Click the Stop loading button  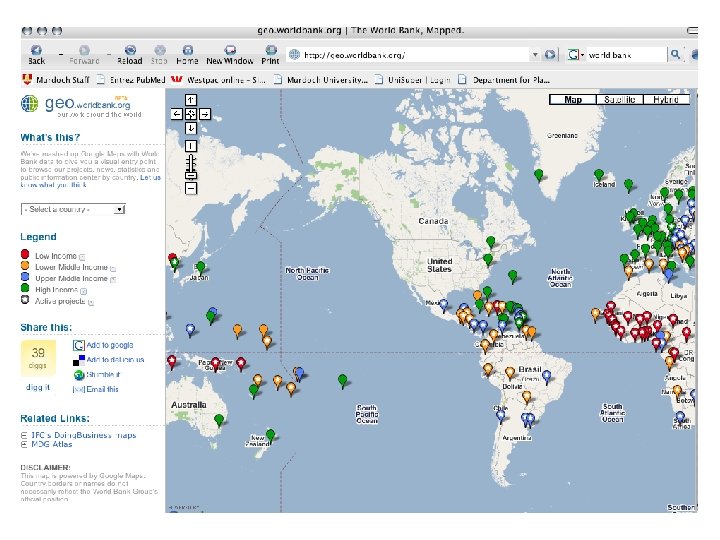(159, 55)
